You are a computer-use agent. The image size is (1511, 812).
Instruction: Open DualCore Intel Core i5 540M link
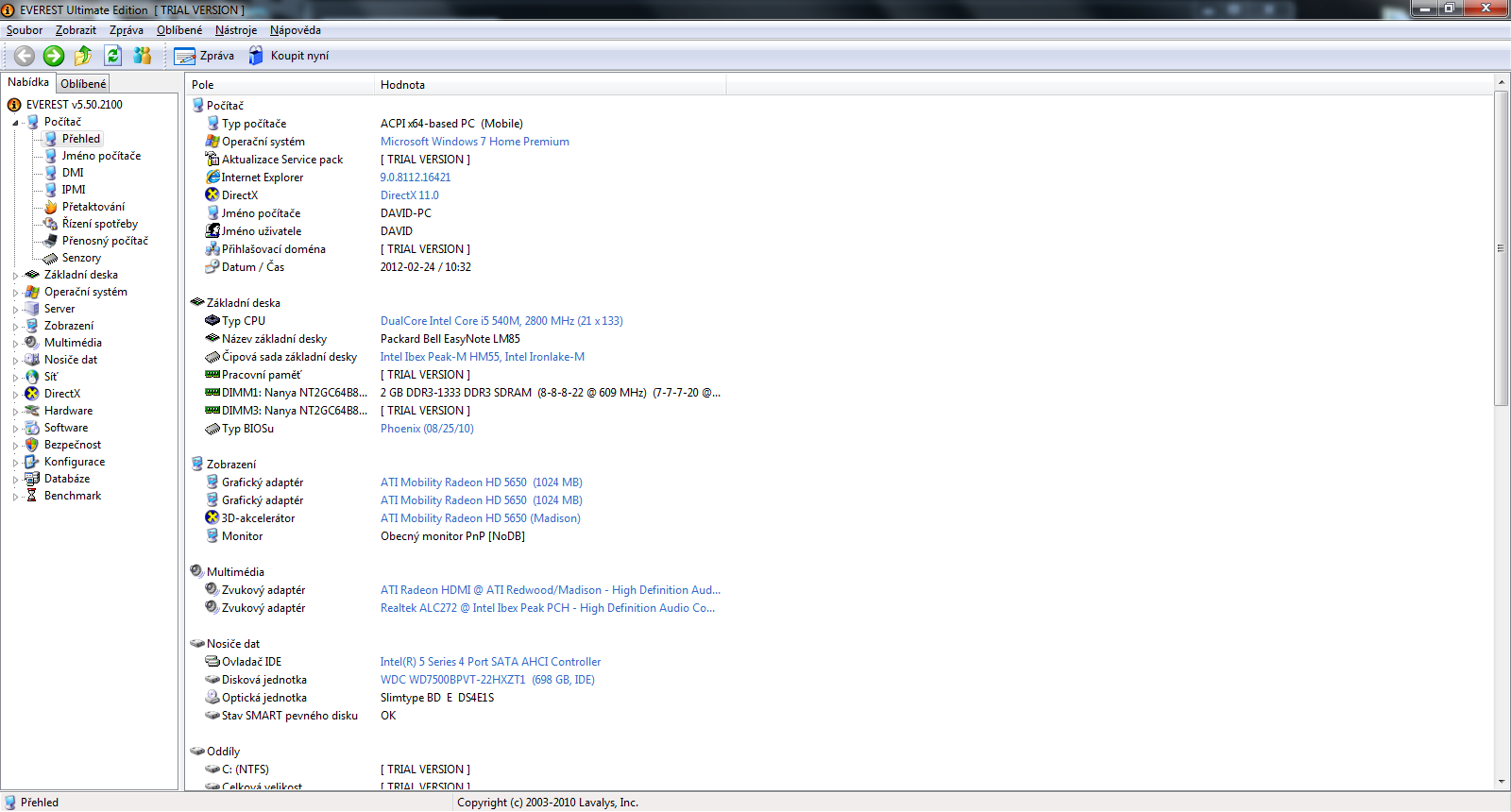tap(501, 321)
